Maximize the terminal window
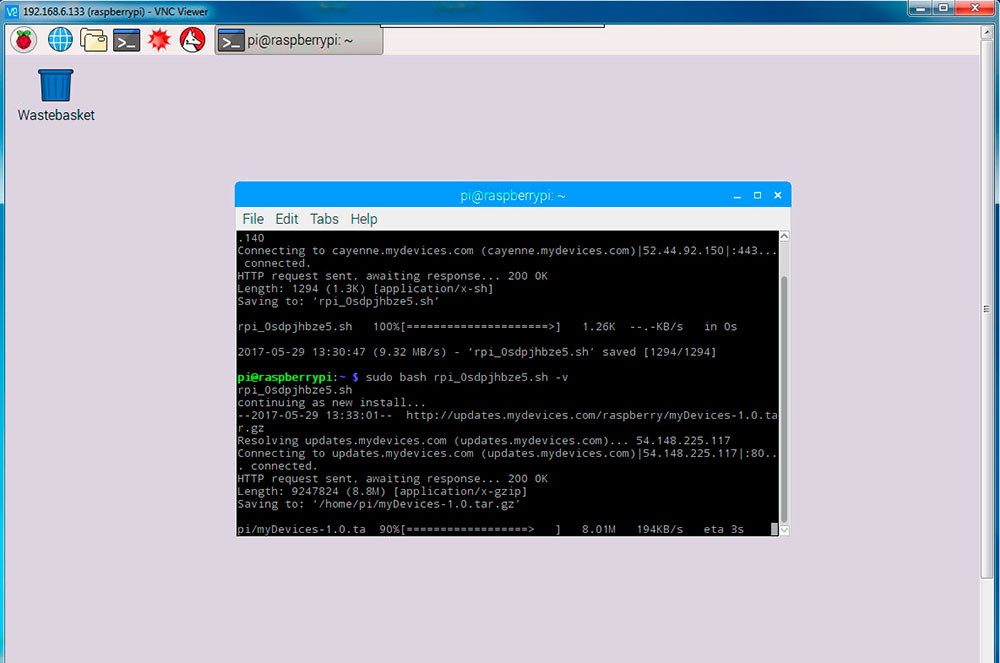 pyautogui.click(x=758, y=196)
